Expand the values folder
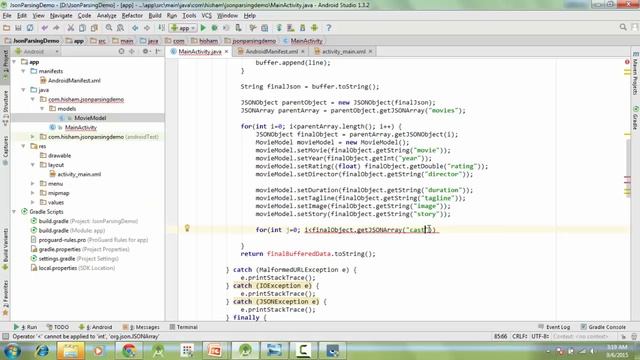Image resolution: width=640 pixels, height=360 pixels. [x=33, y=202]
